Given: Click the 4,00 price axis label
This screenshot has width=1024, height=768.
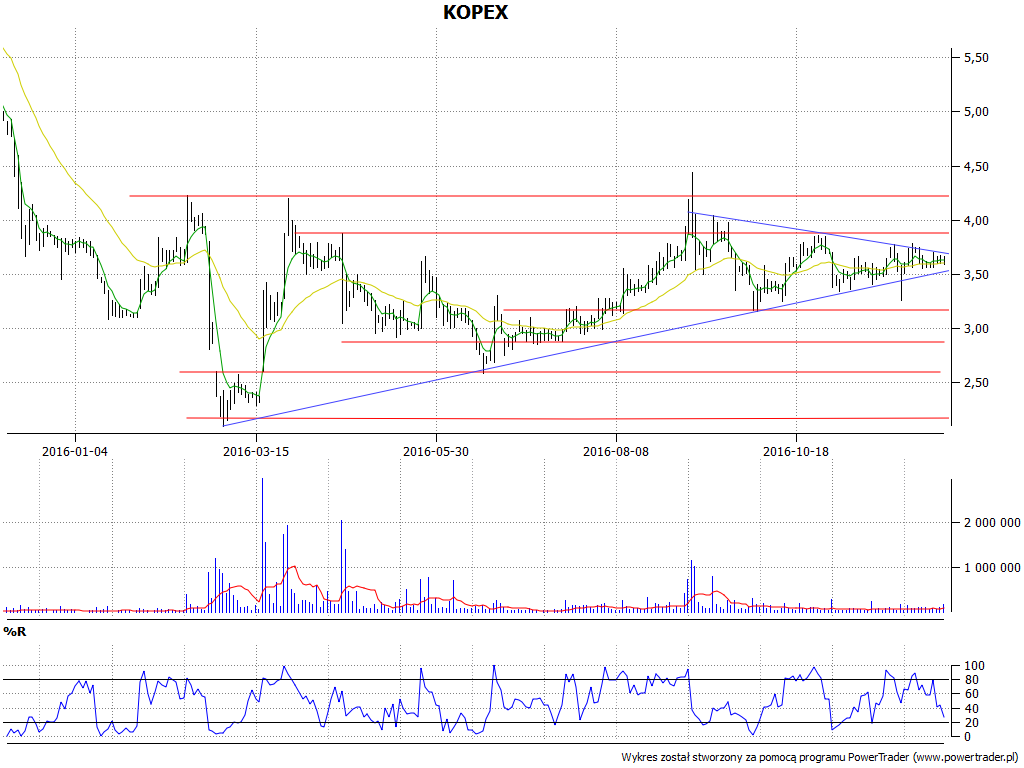Looking at the screenshot, I should point(976,221).
